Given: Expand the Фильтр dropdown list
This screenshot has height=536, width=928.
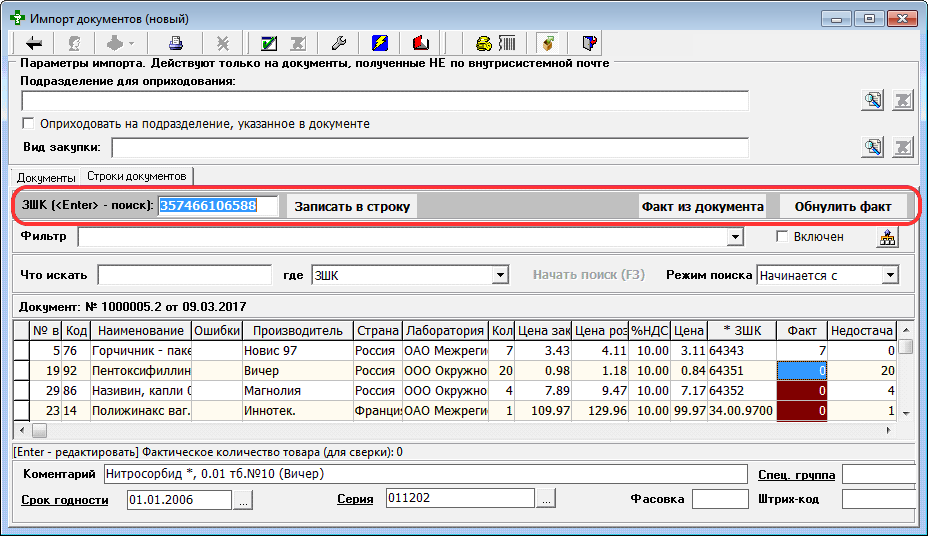Looking at the screenshot, I should click(x=736, y=237).
